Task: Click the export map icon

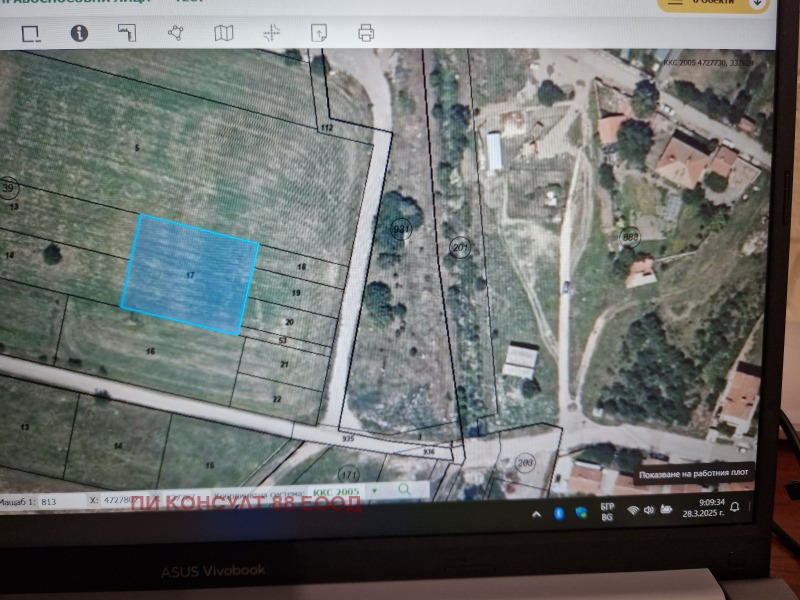Action: (318, 33)
